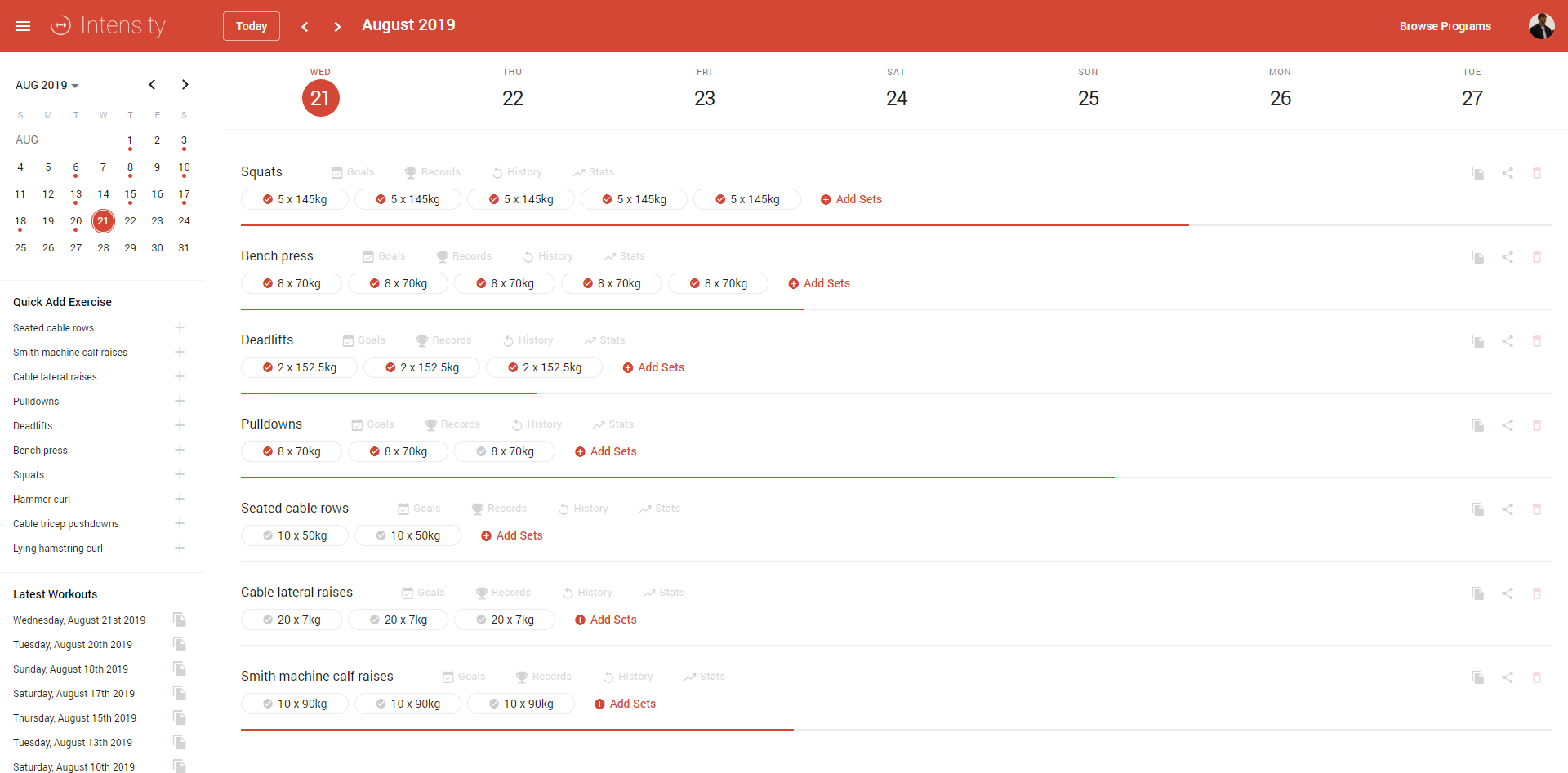Toggle second Cable lateral raises set 20 x 7kg
Screen dimensions: 1568x773
click(399, 620)
